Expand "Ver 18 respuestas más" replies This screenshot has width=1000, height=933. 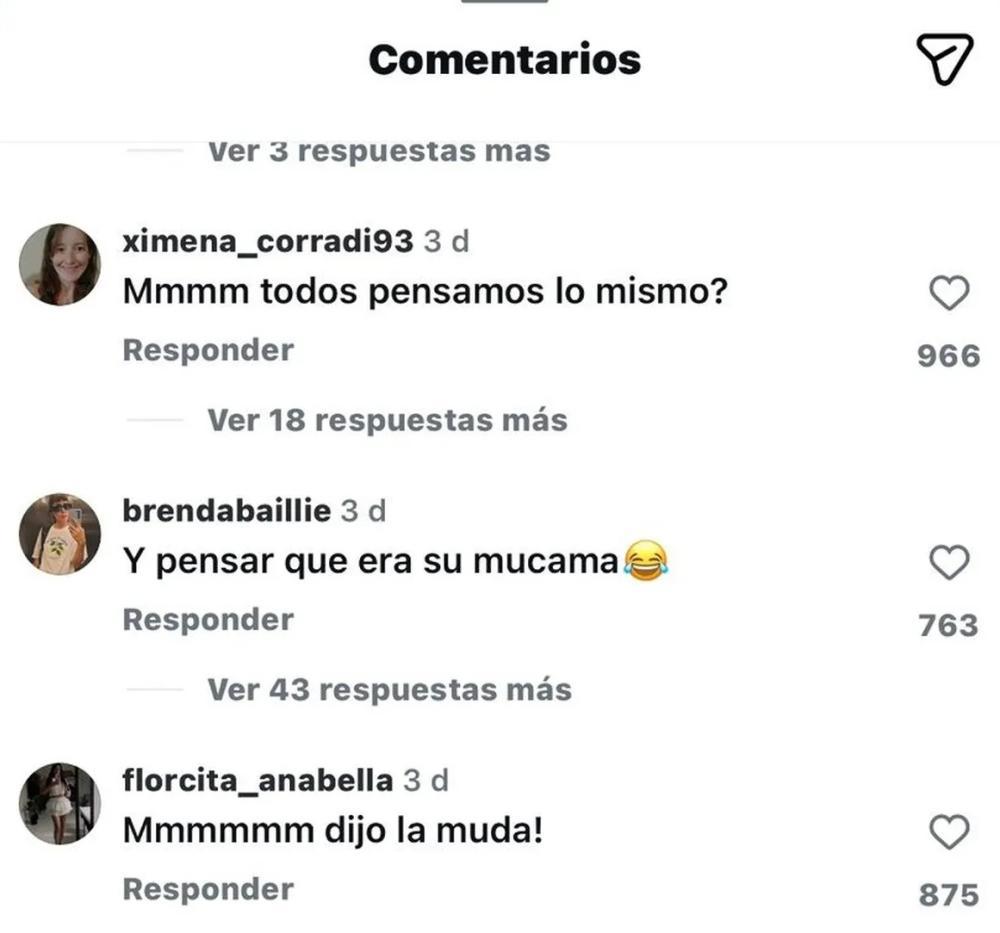click(387, 420)
